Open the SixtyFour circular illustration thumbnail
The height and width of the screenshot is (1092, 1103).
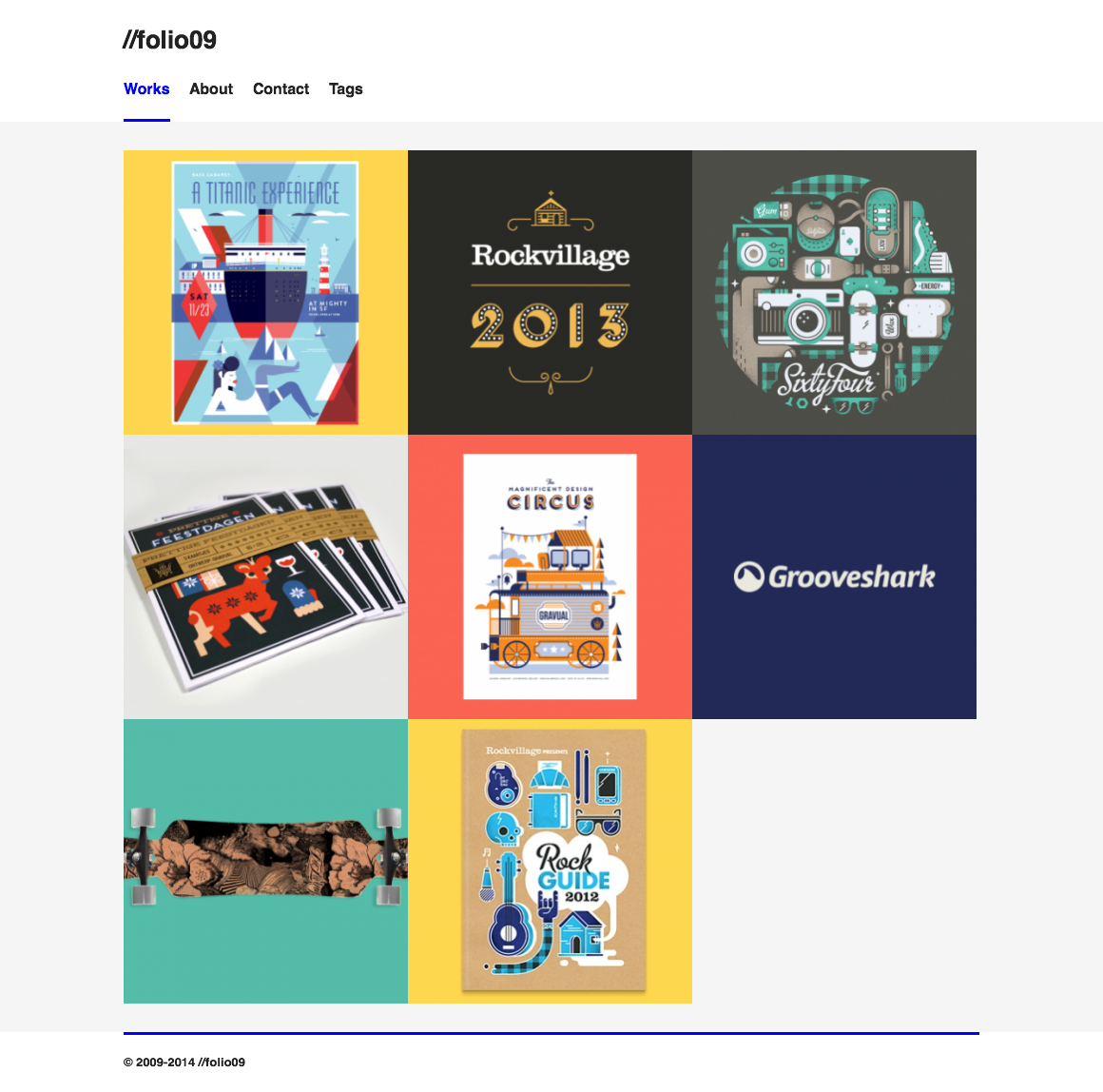834,293
